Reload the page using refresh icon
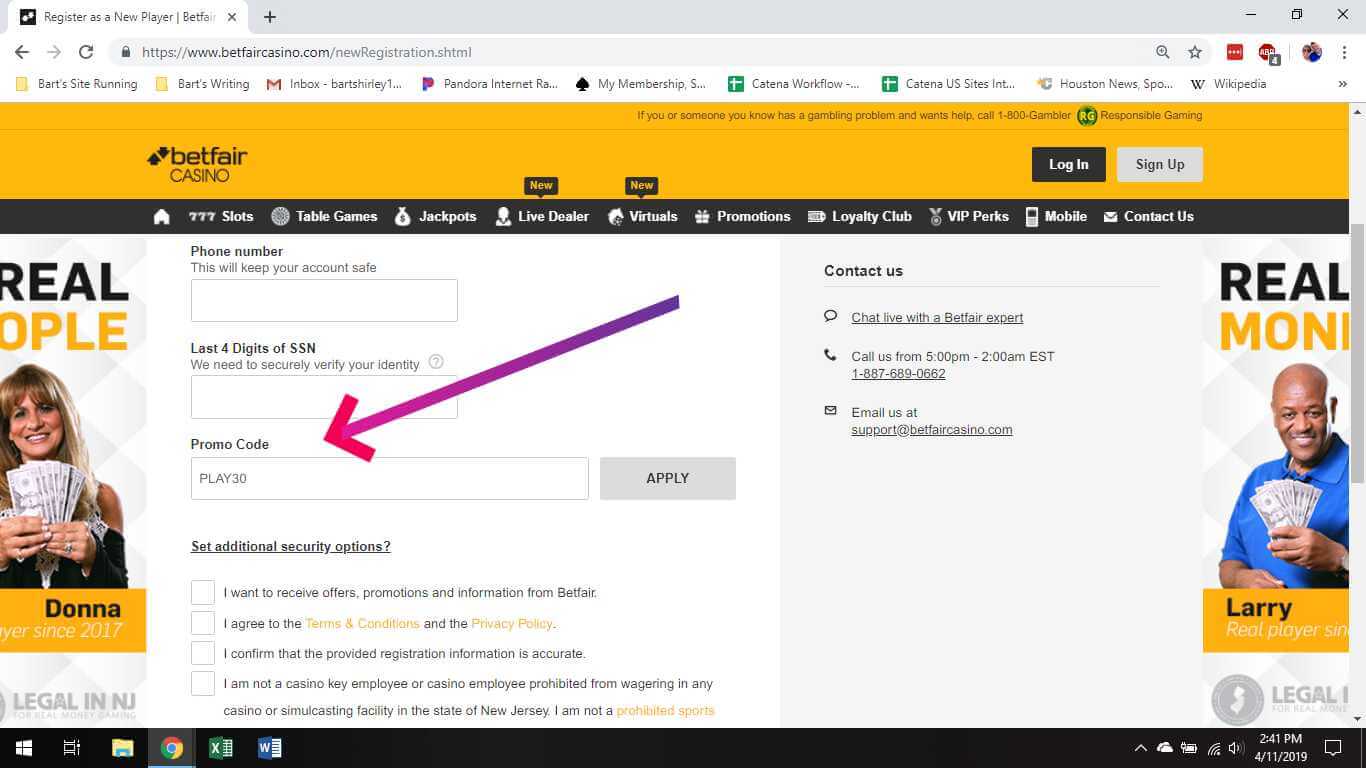Image resolution: width=1366 pixels, height=768 pixels. (x=86, y=52)
